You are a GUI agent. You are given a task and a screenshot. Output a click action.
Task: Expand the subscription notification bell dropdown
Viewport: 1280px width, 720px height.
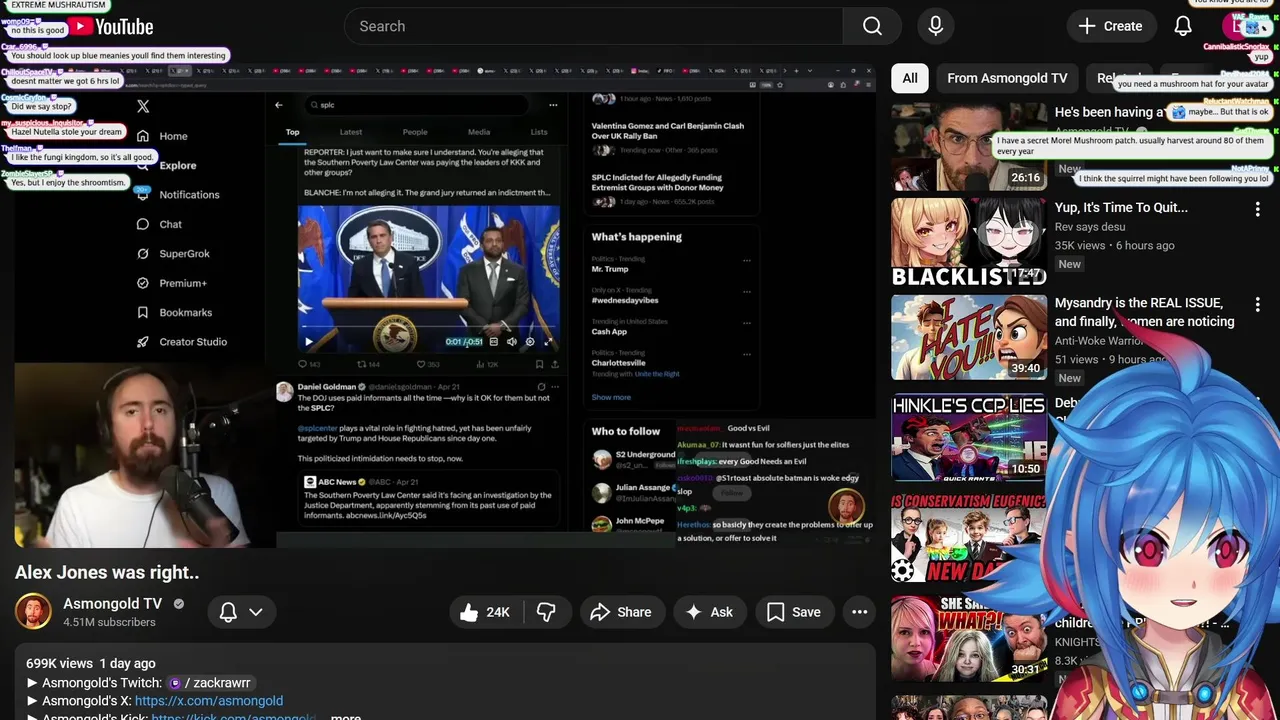coord(241,612)
